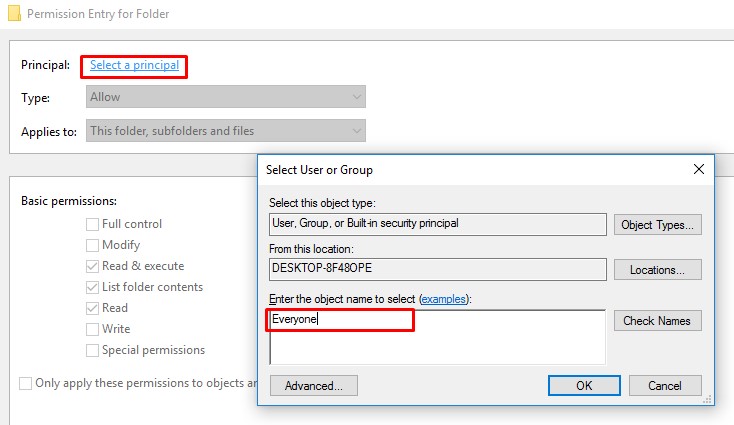This screenshot has width=734, height=425.
Task: Uncheck the Read permission checkbox
Action: tap(93, 309)
